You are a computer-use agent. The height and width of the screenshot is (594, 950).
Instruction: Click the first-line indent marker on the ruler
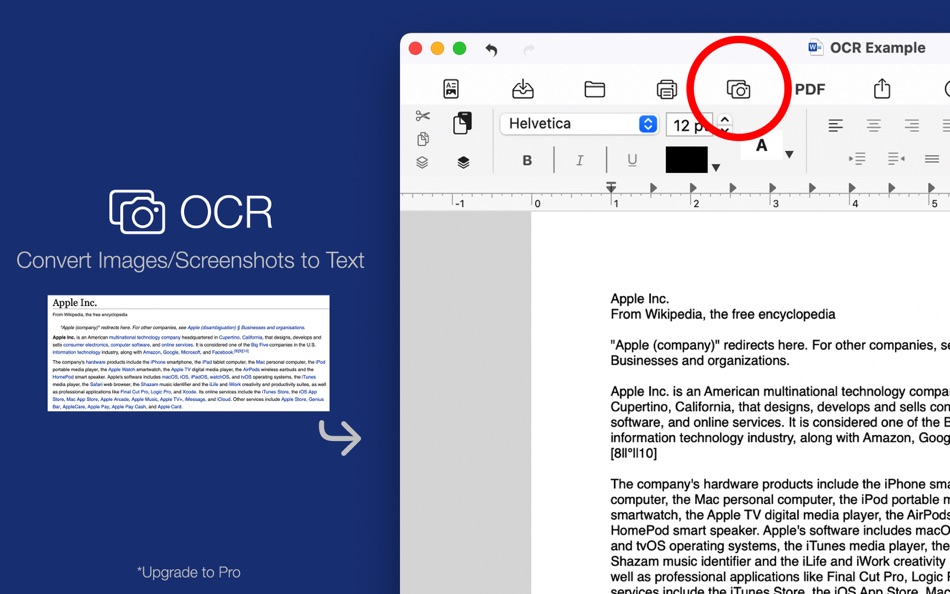click(x=611, y=186)
